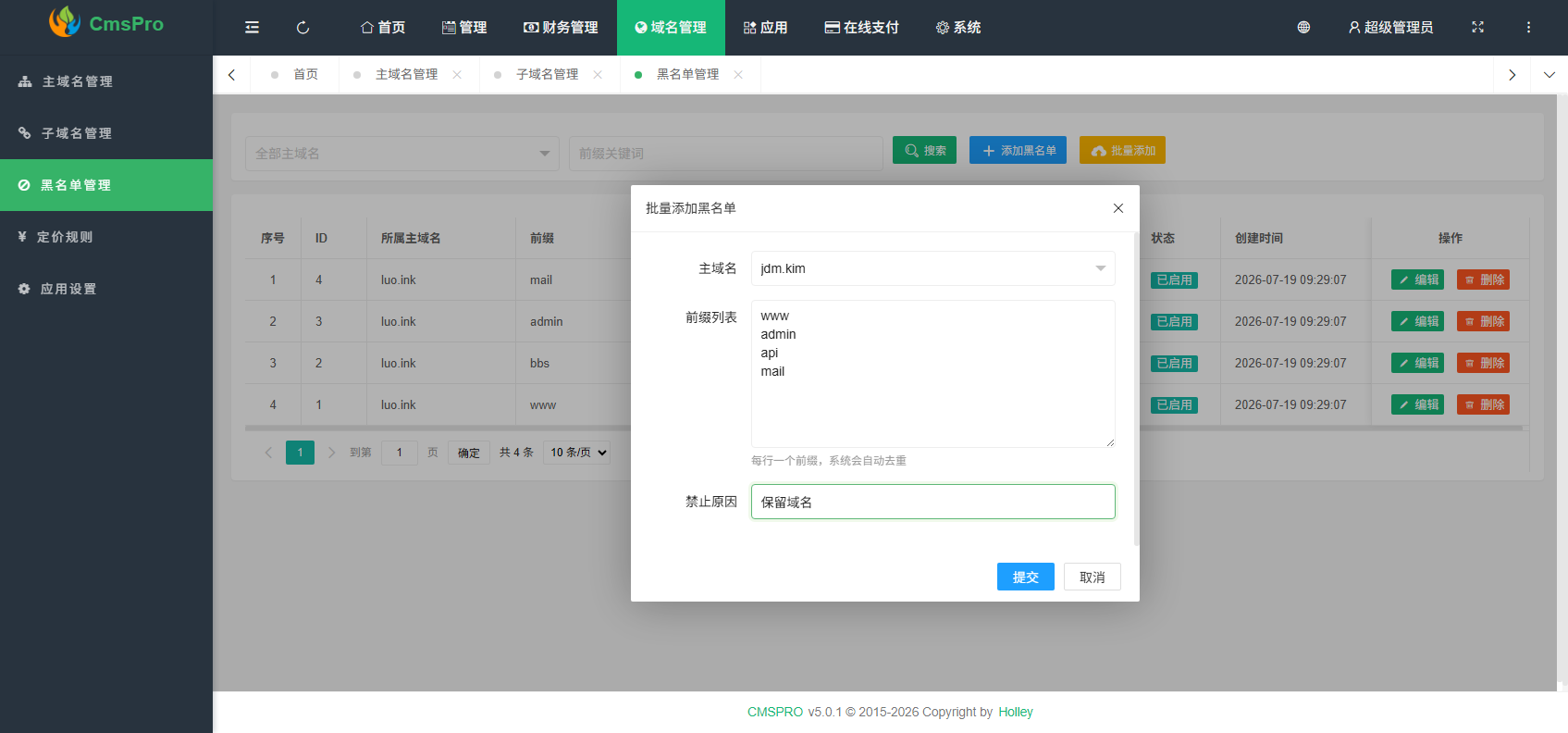Open the 财务管理 top menu

pos(561,28)
